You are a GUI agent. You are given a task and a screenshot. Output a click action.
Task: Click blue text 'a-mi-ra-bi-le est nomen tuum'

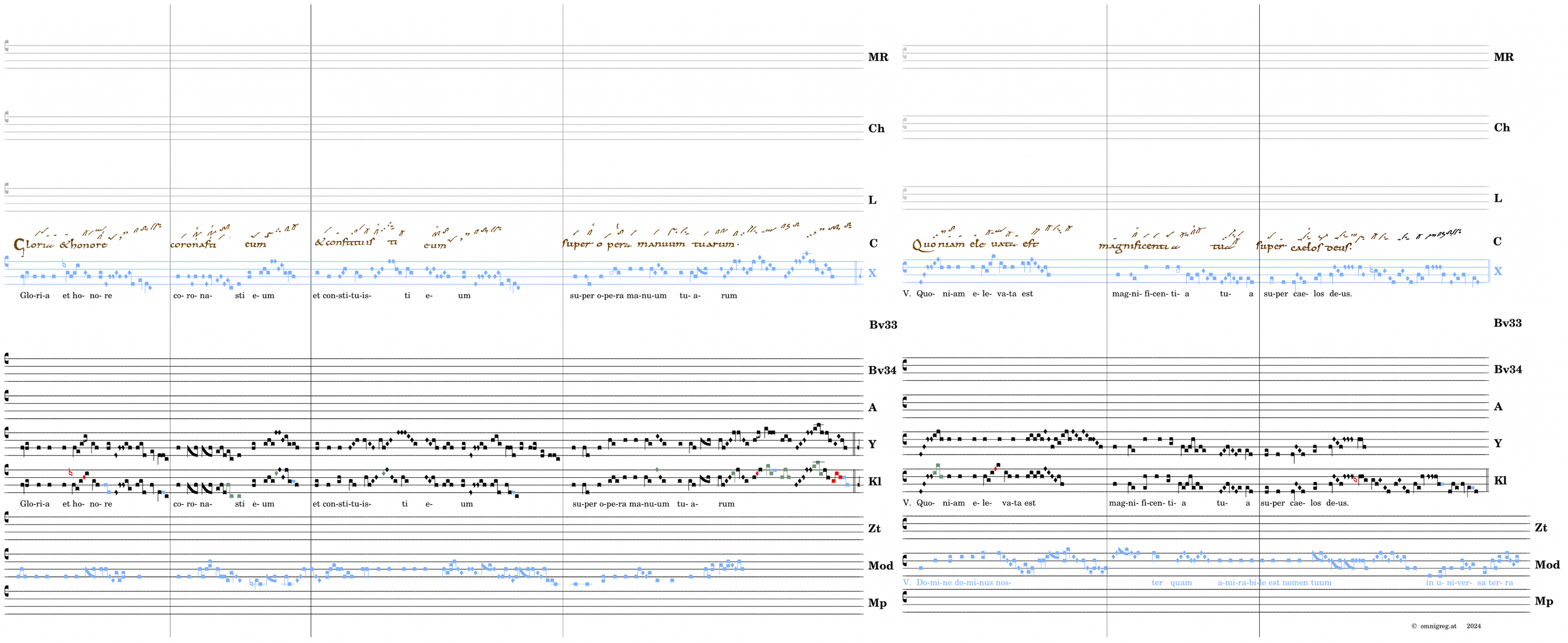1274,583
